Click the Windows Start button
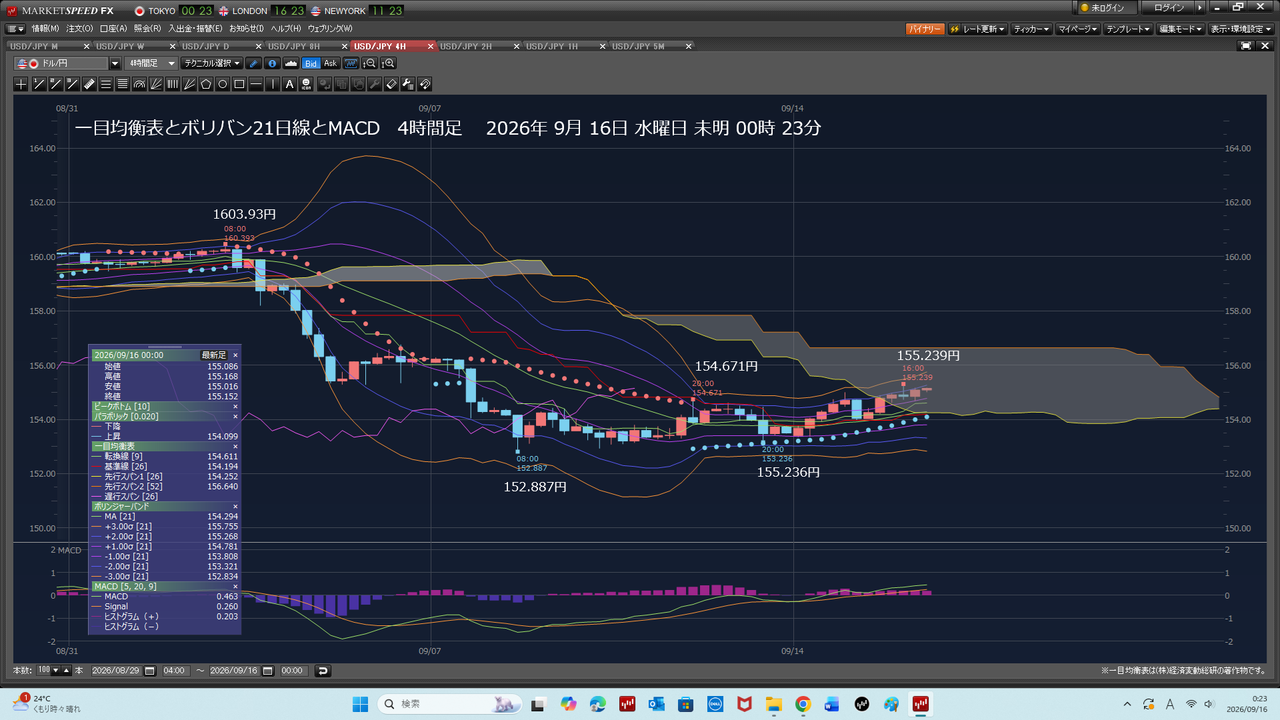The width and height of the screenshot is (1280, 720). tap(360, 704)
